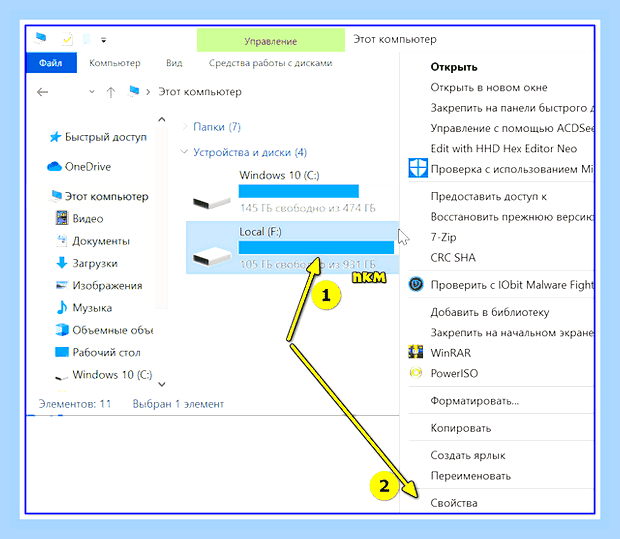Switch to the Вид ribbon tab
The image size is (620, 539).
pos(174,63)
